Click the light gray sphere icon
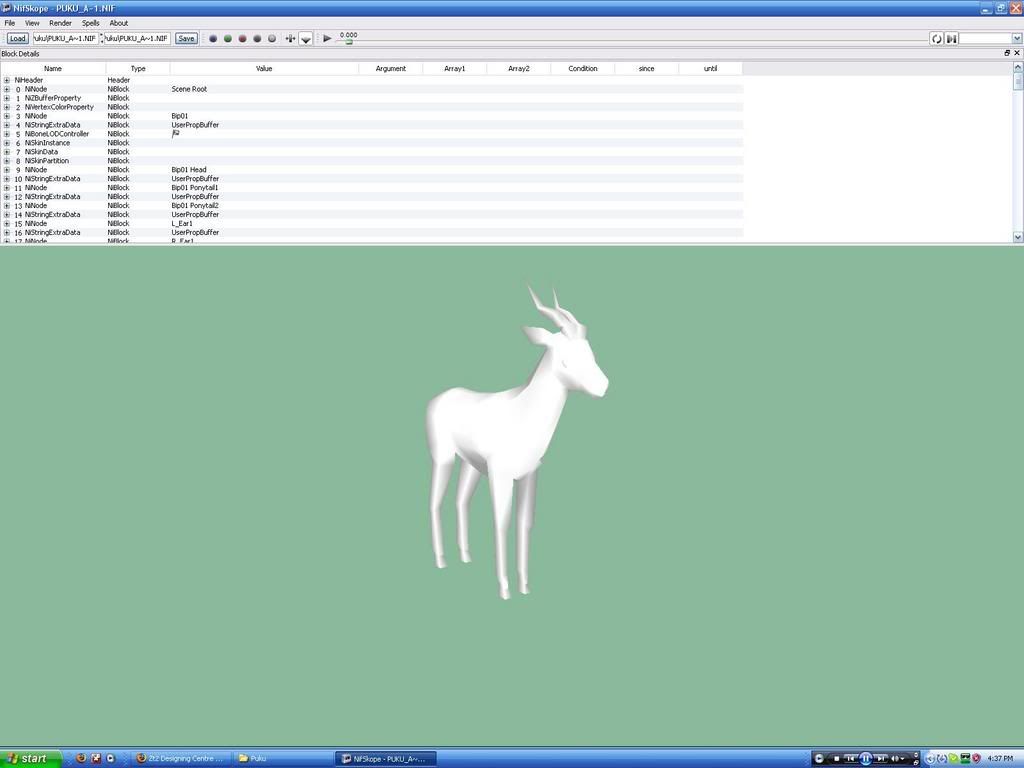Screen dimensions: 1024x768 [x=272, y=39]
